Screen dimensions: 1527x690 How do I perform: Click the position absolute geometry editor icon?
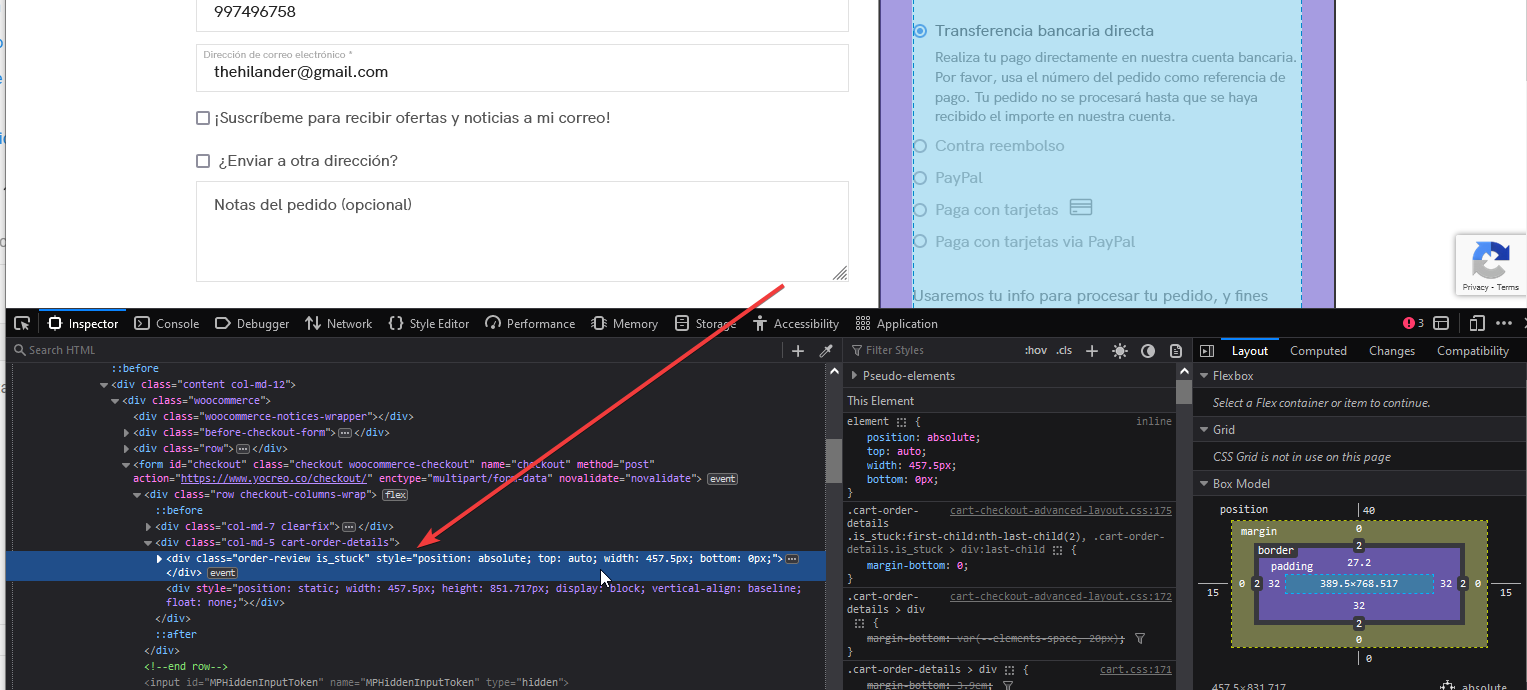pyautogui.click(x=1447, y=686)
